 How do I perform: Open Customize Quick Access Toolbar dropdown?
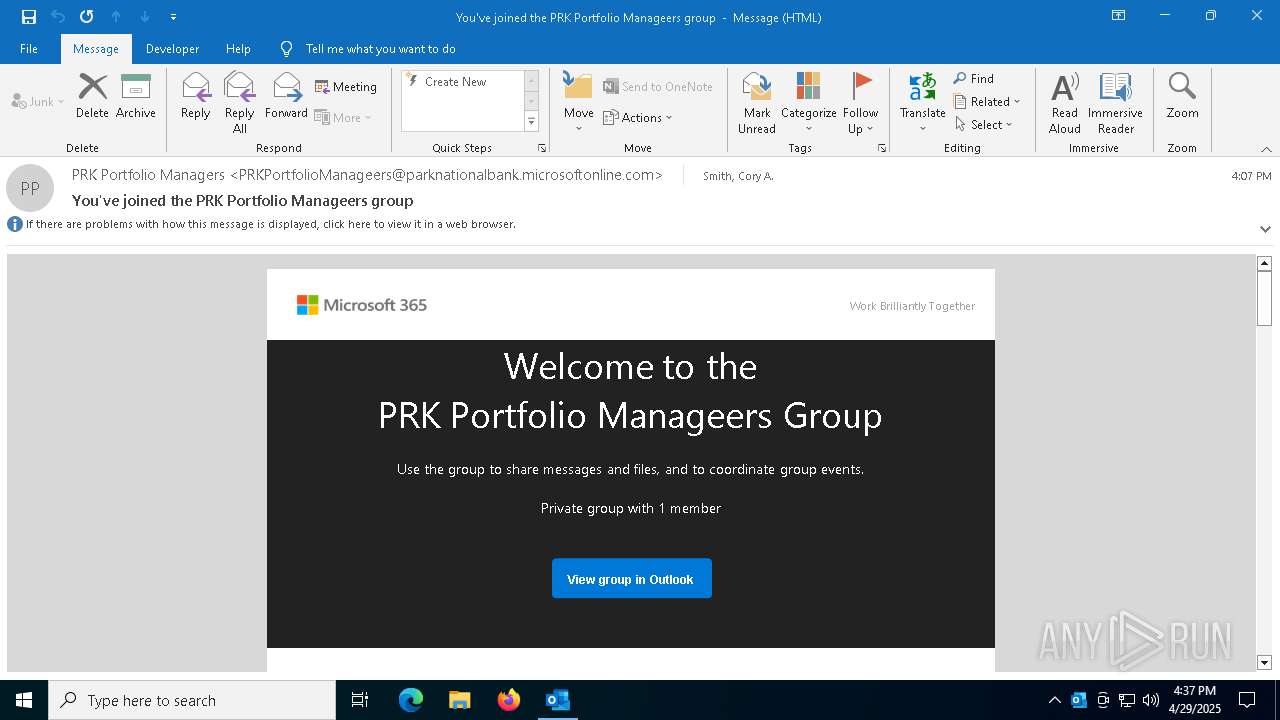pos(173,17)
